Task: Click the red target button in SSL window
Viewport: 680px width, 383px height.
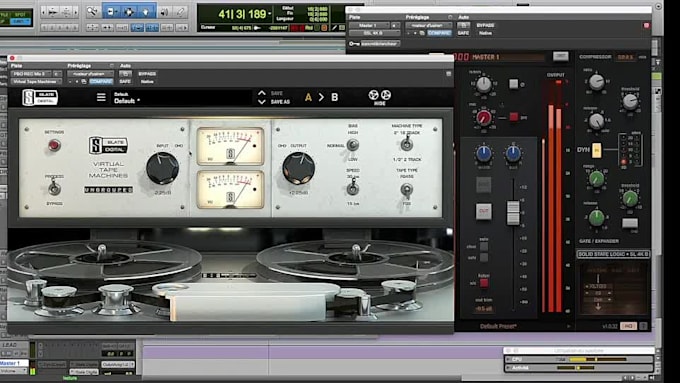Action: coord(646,26)
